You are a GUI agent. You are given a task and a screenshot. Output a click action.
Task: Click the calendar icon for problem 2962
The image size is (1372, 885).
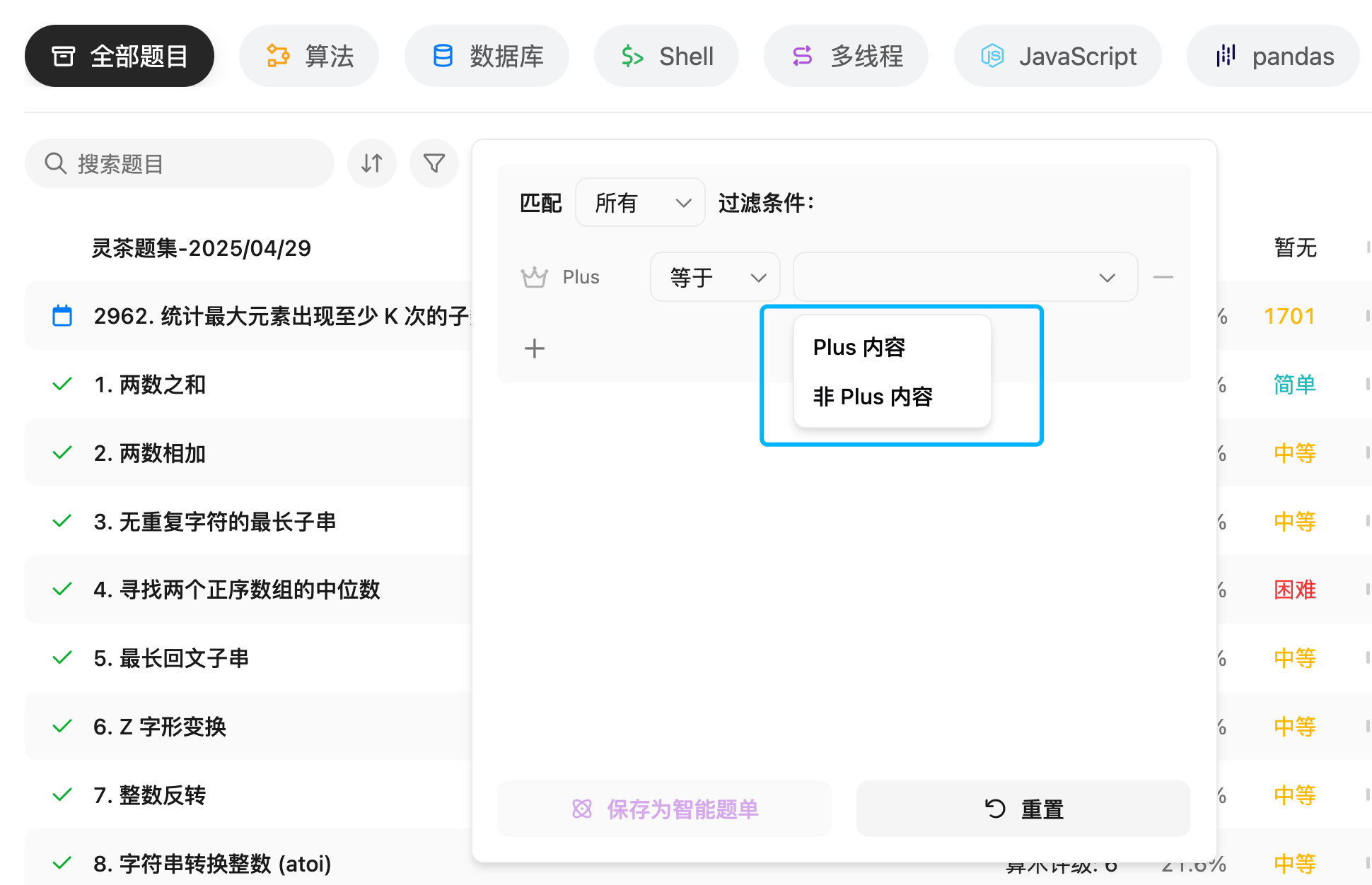click(62, 316)
